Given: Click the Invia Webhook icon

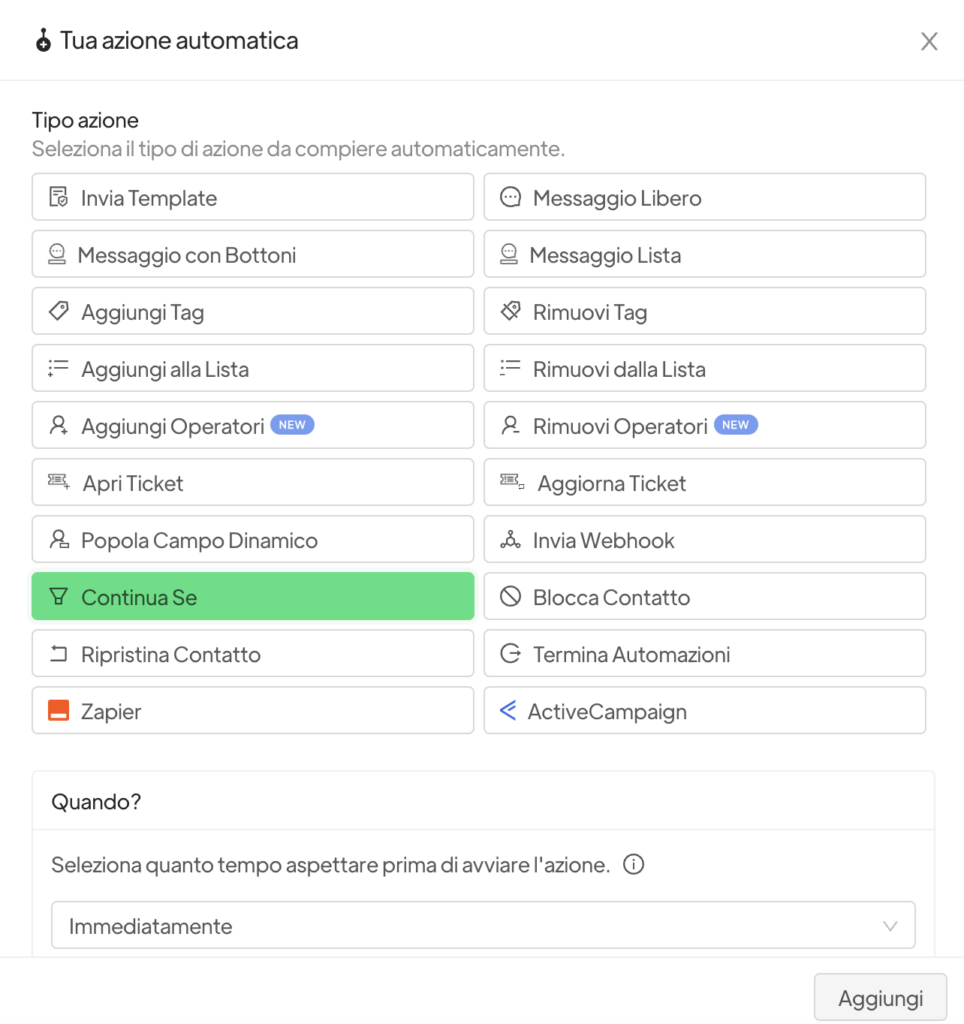Looking at the screenshot, I should (510, 540).
